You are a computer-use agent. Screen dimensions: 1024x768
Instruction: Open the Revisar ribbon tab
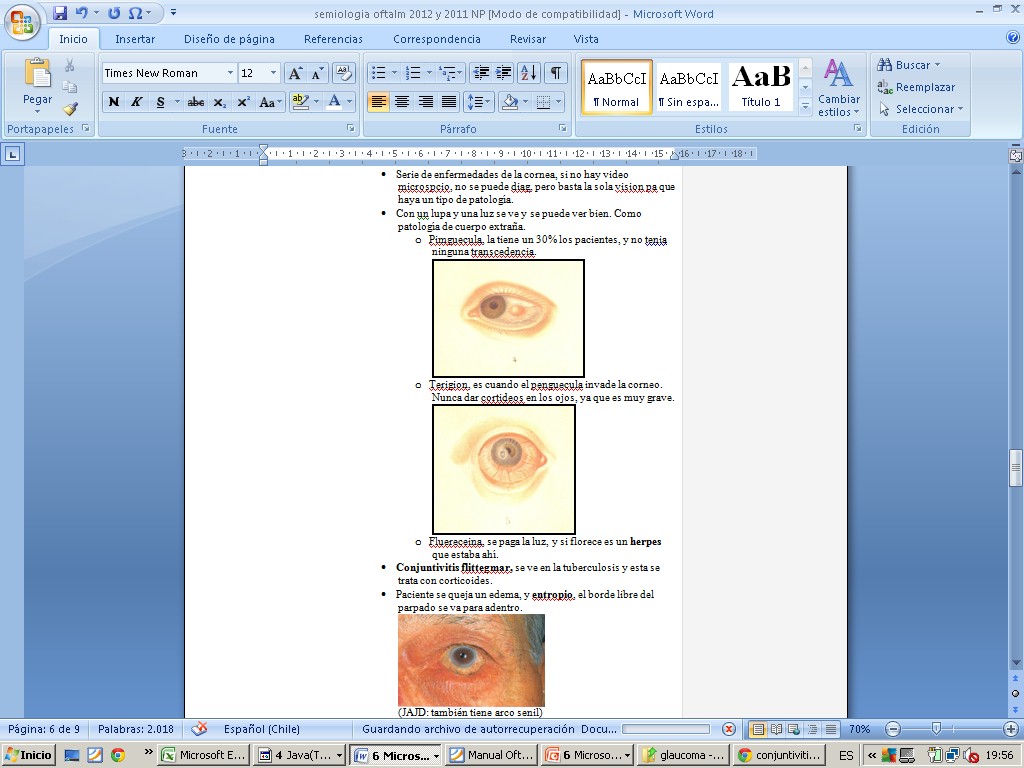point(527,39)
